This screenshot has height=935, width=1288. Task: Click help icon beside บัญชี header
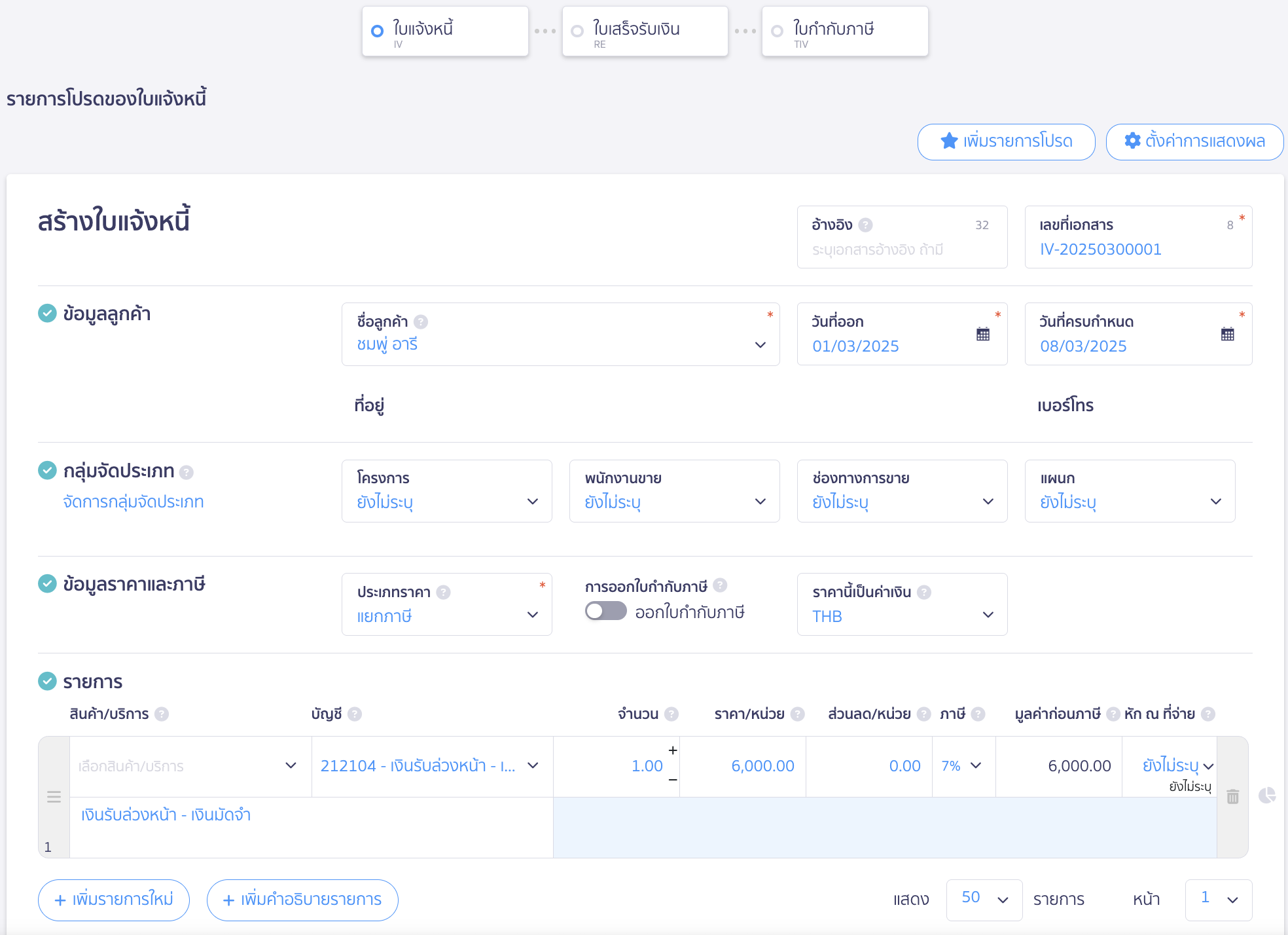point(355,714)
